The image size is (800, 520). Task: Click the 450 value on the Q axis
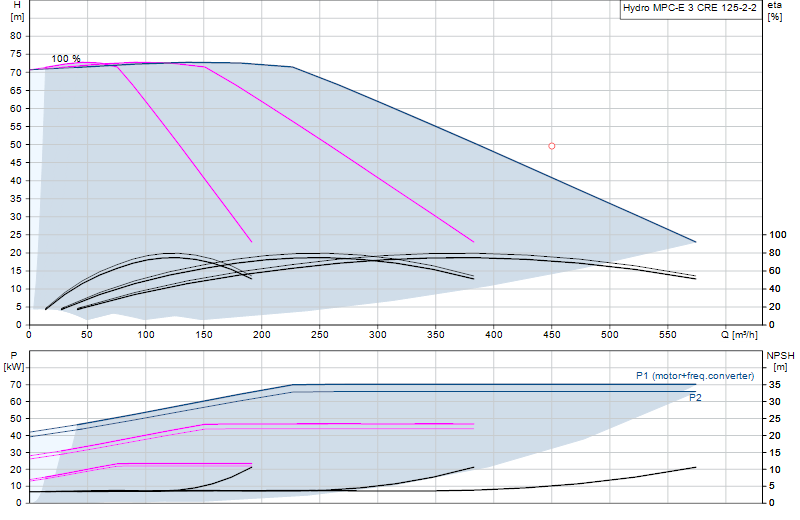pos(552,335)
